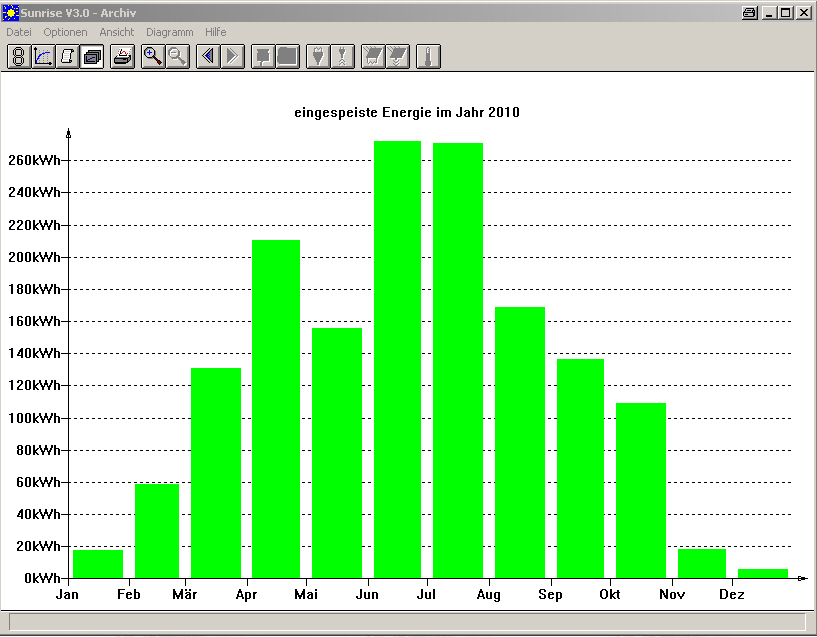Minimize the Sunrise window
The width and height of the screenshot is (817, 637).
770,13
